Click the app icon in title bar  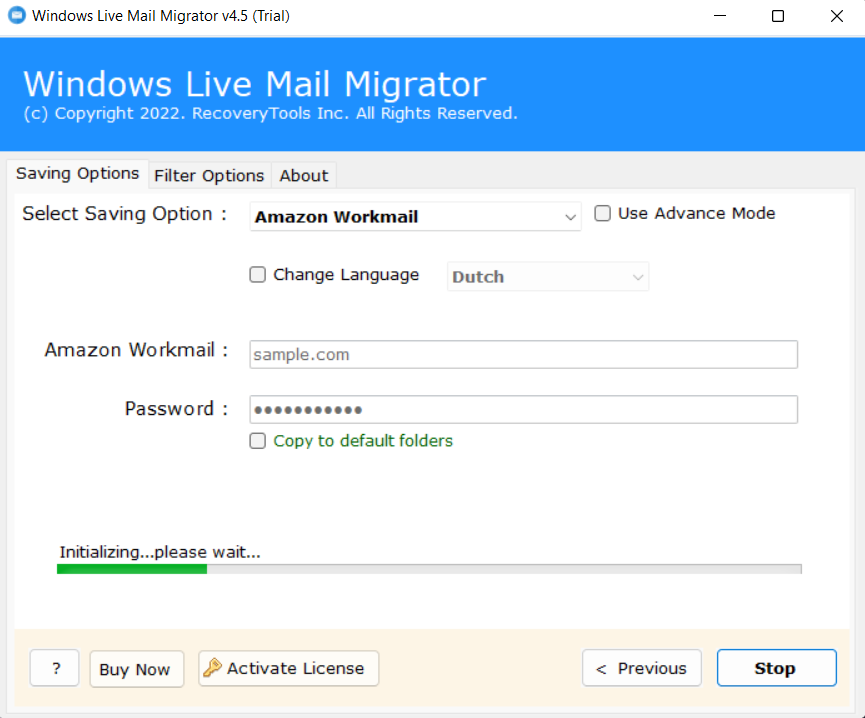coord(17,15)
